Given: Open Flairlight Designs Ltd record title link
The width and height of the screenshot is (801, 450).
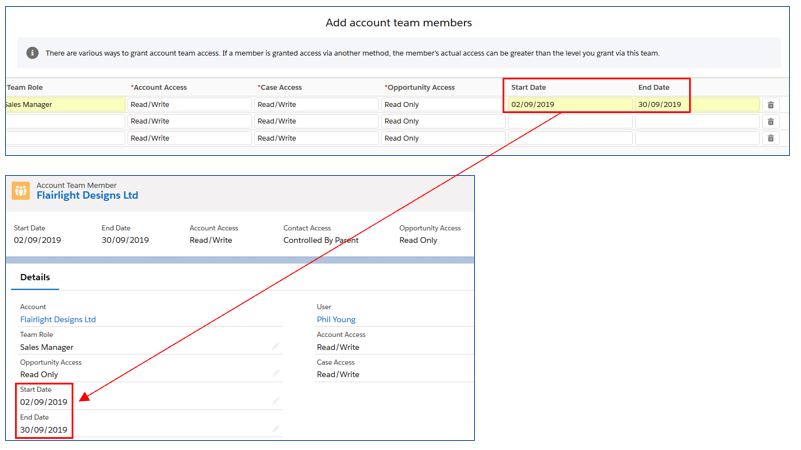Looking at the screenshot, I should pyautogui.click(x=87, y=196).
